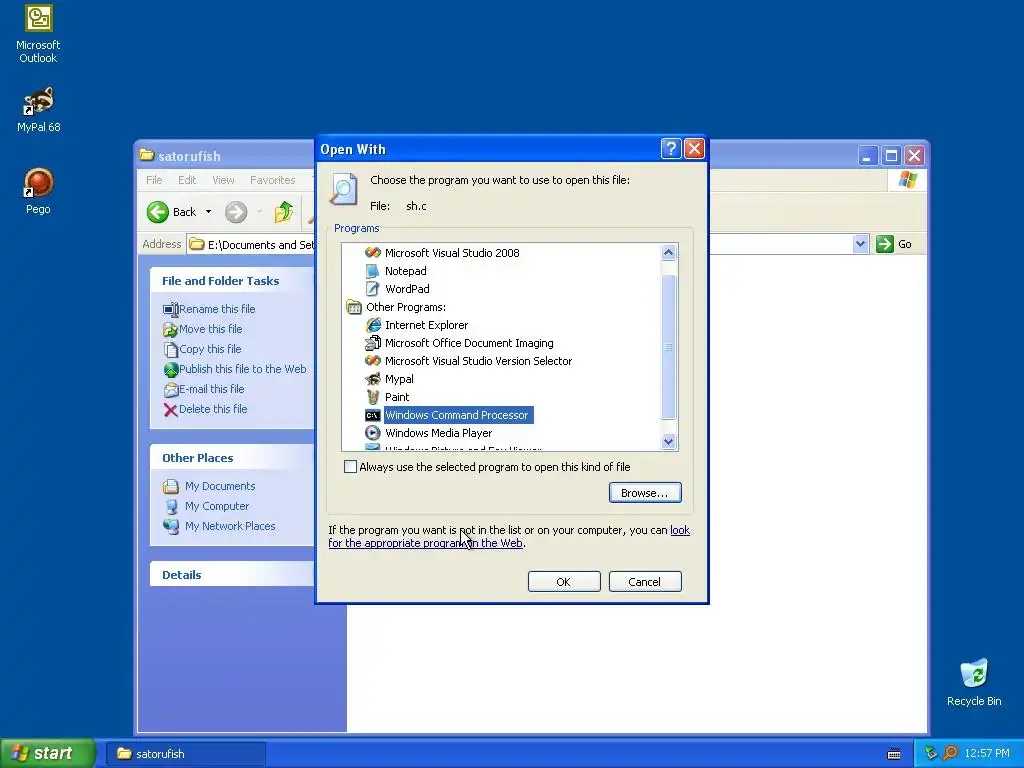Image resolution: width=1024 pixels, height=768 pixels.
Task: Click the Windows Command Processor icon
Action: (x=372, y=415)
